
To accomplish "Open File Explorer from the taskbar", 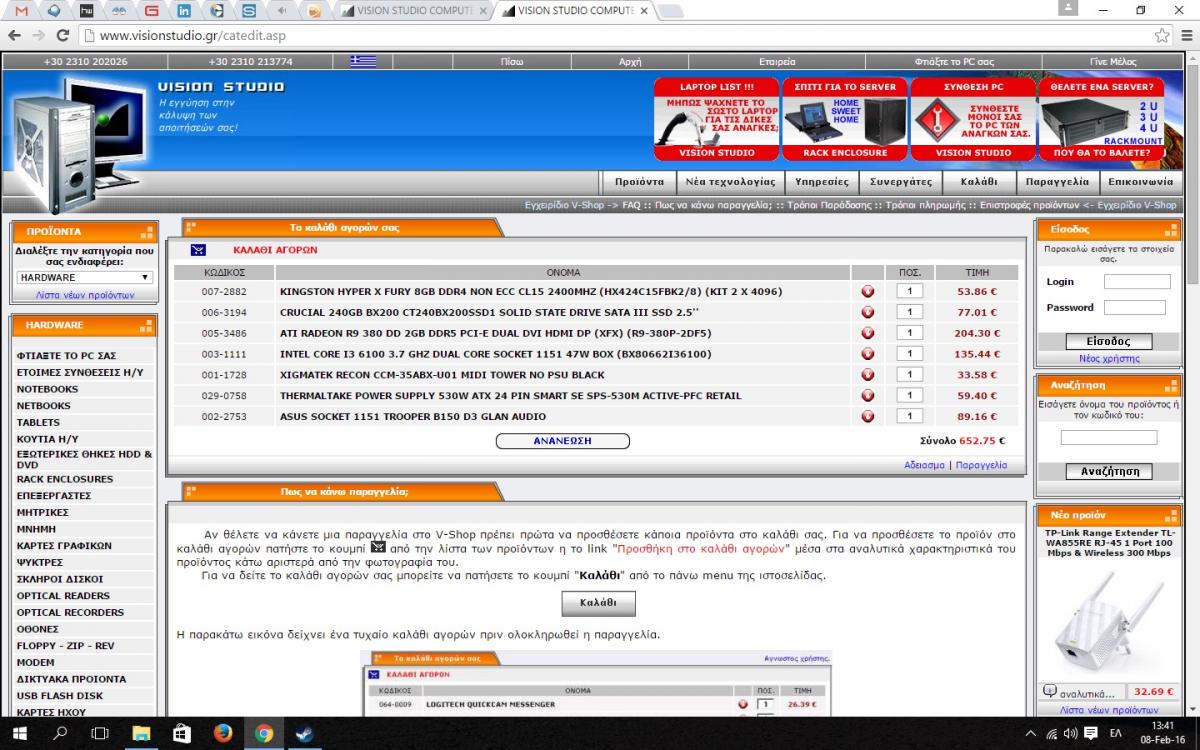I will click(141, 733).
